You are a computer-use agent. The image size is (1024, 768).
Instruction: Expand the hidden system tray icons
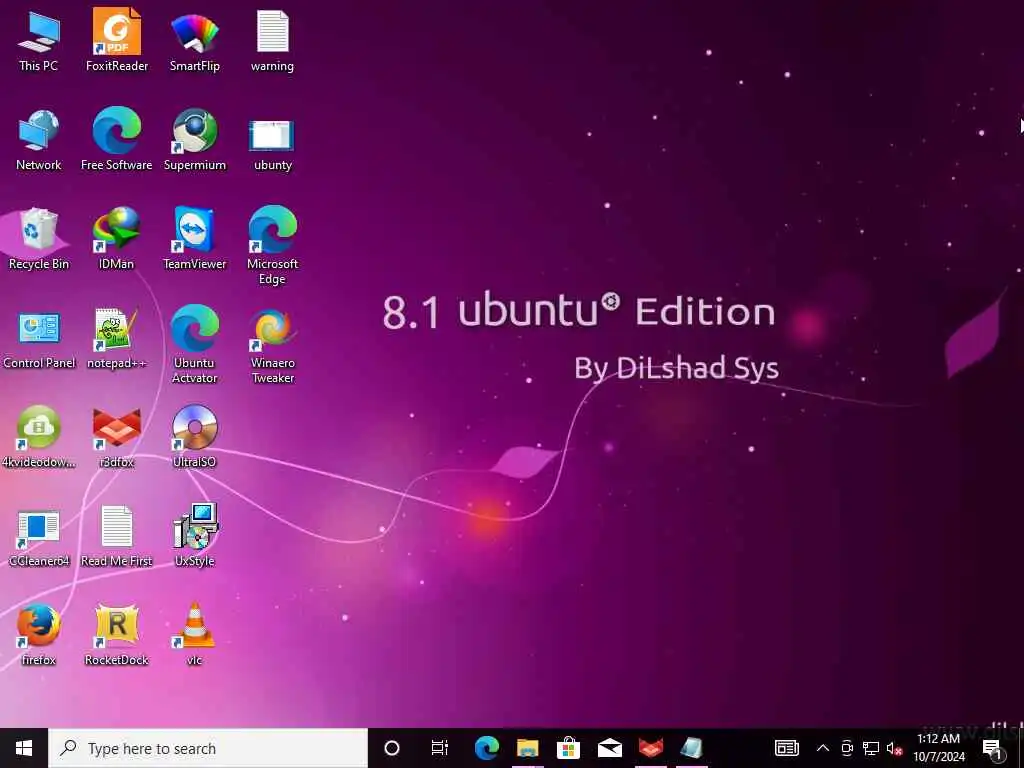click(823, 748)
